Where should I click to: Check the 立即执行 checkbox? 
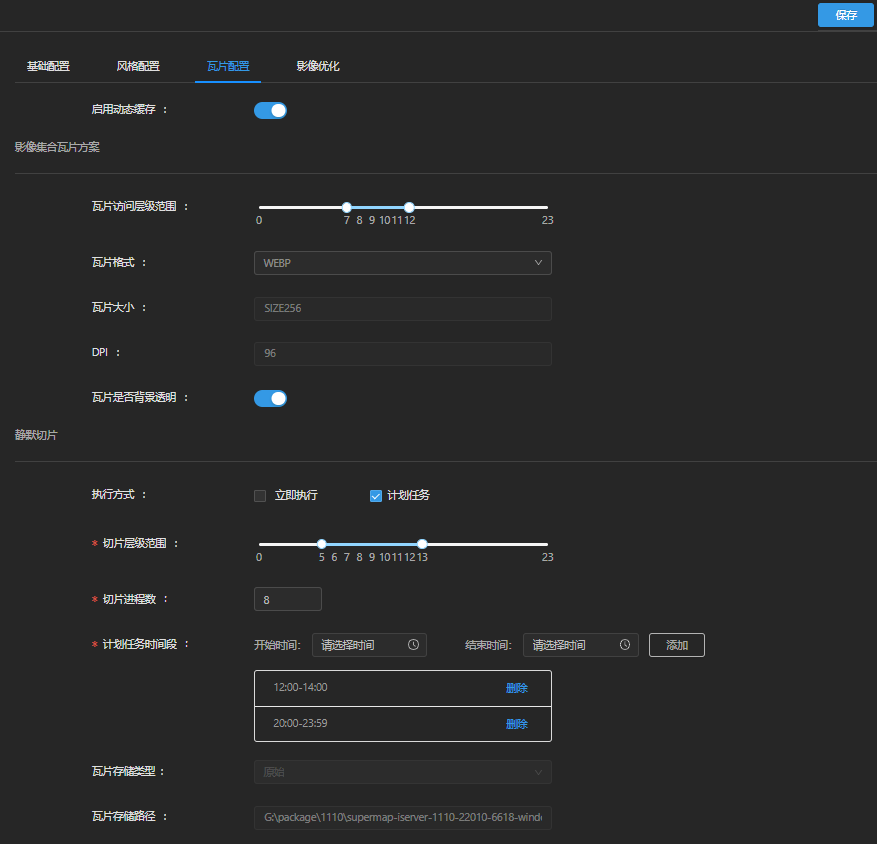(x=260, y=495)
